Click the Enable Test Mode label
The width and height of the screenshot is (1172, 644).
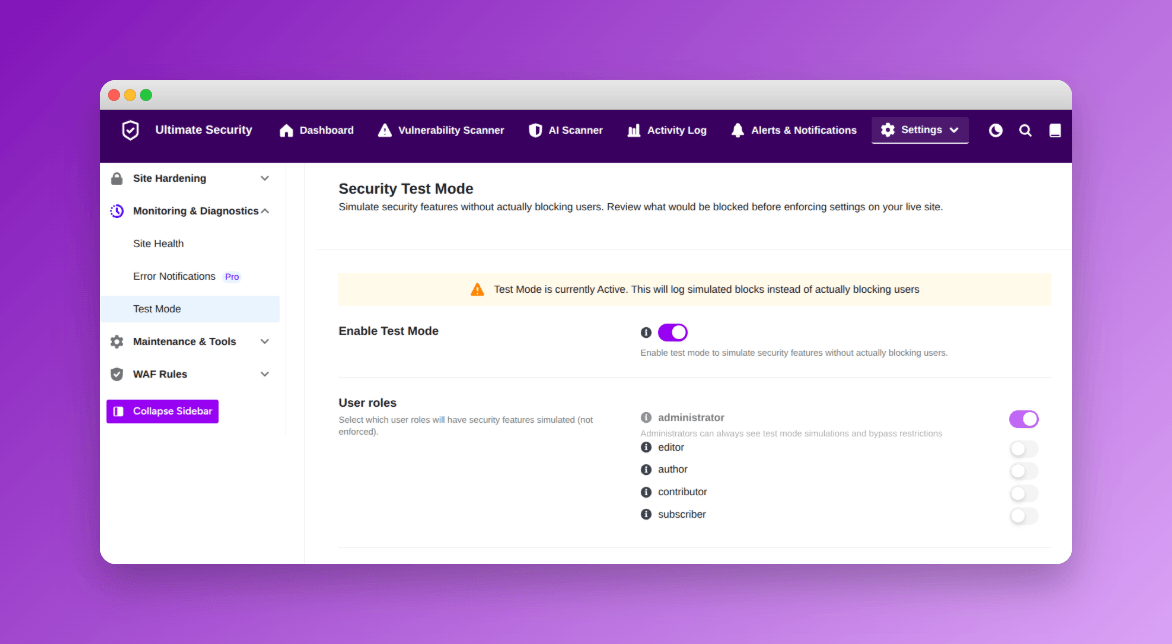pyautogui.click(x=389, y=331)
